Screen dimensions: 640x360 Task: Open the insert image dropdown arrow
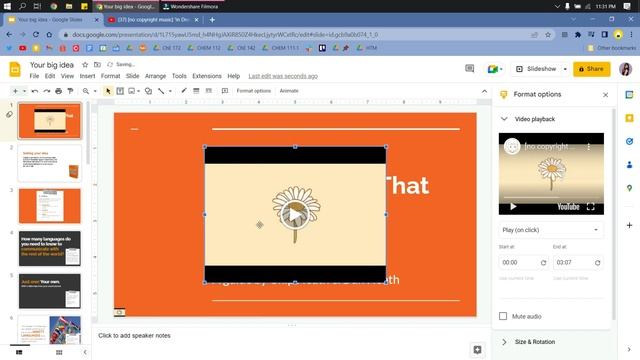pos(139,91)
